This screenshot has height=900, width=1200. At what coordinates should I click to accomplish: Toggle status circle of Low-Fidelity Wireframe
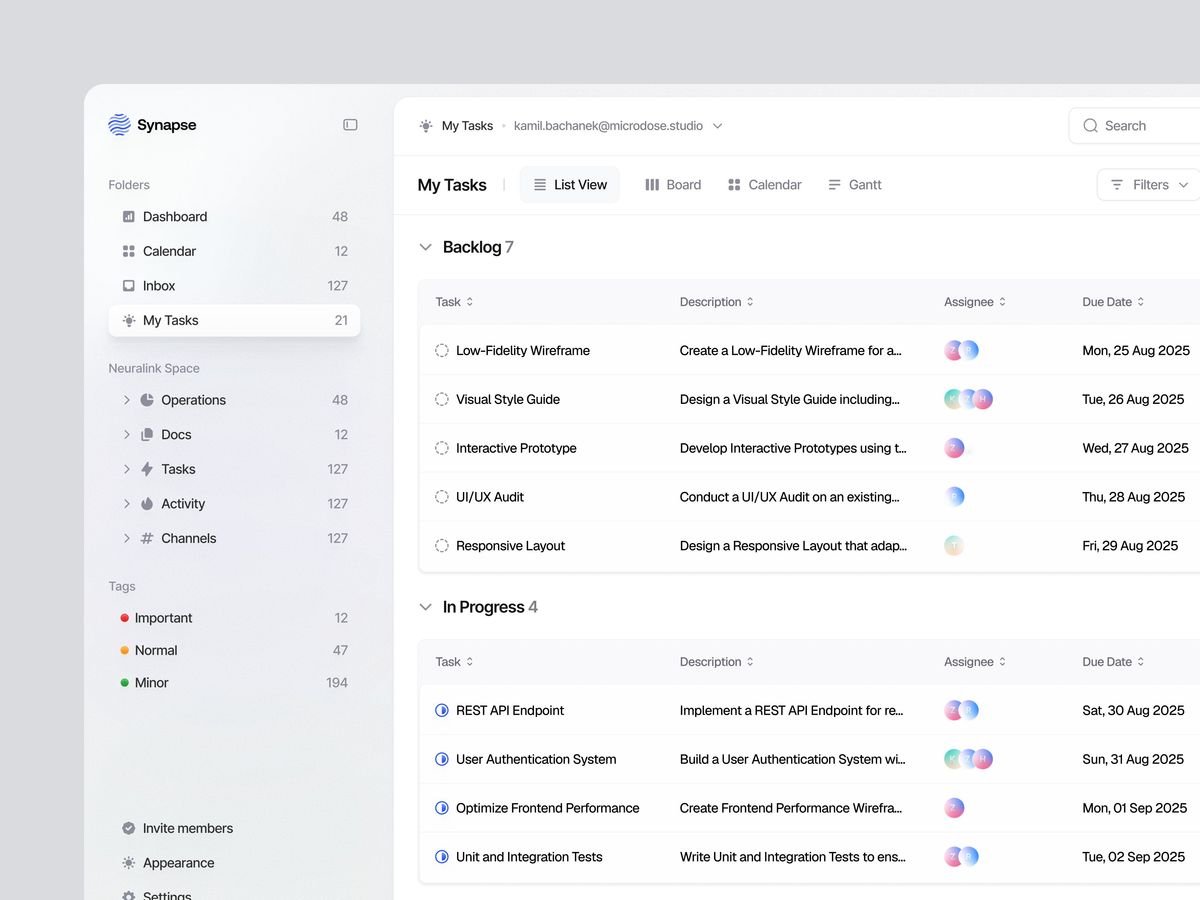tap(442, 351)
